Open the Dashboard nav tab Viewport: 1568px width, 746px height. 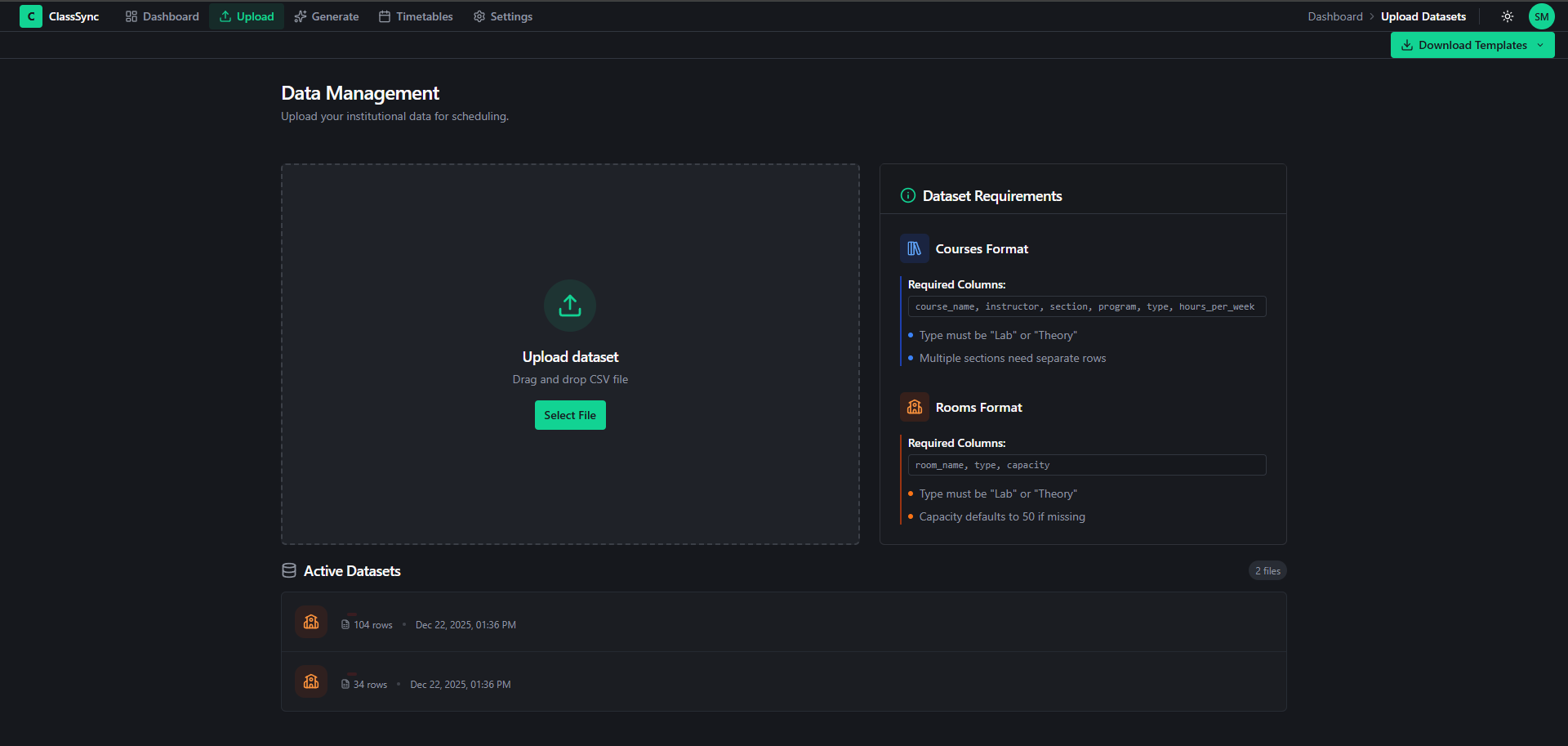coord(162,16)
